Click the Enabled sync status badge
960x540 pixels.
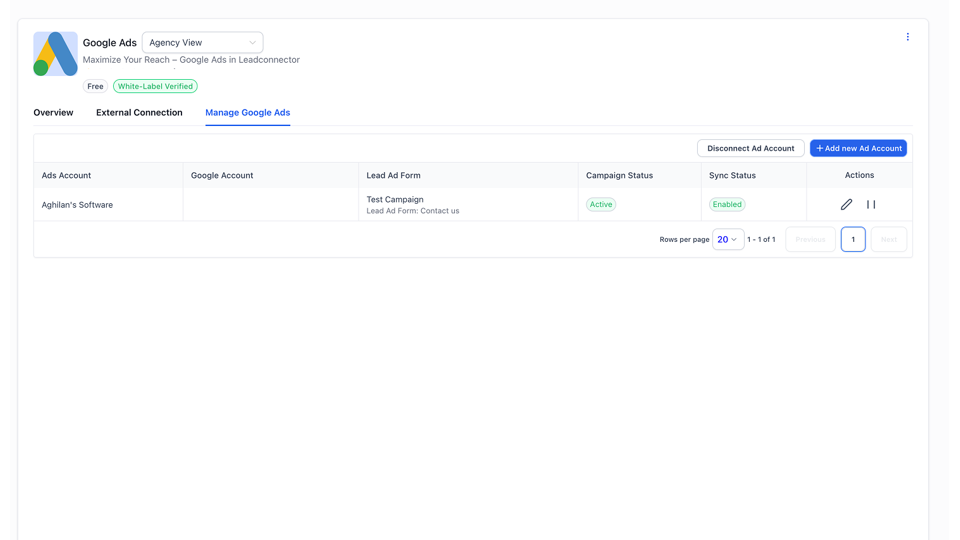pos(727,204)
